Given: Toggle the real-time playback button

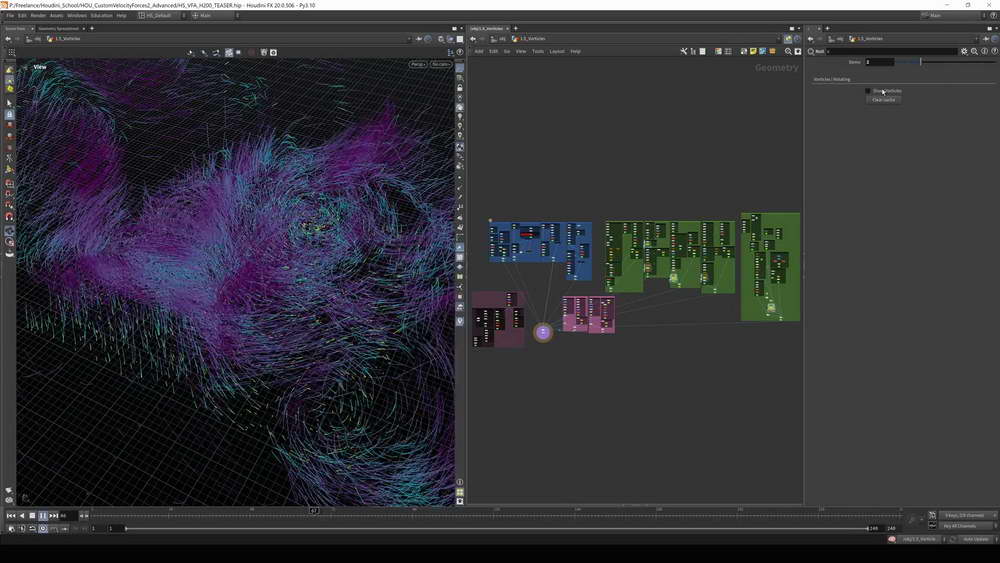Looking at the screenshot, I should (x=43, y=528).
